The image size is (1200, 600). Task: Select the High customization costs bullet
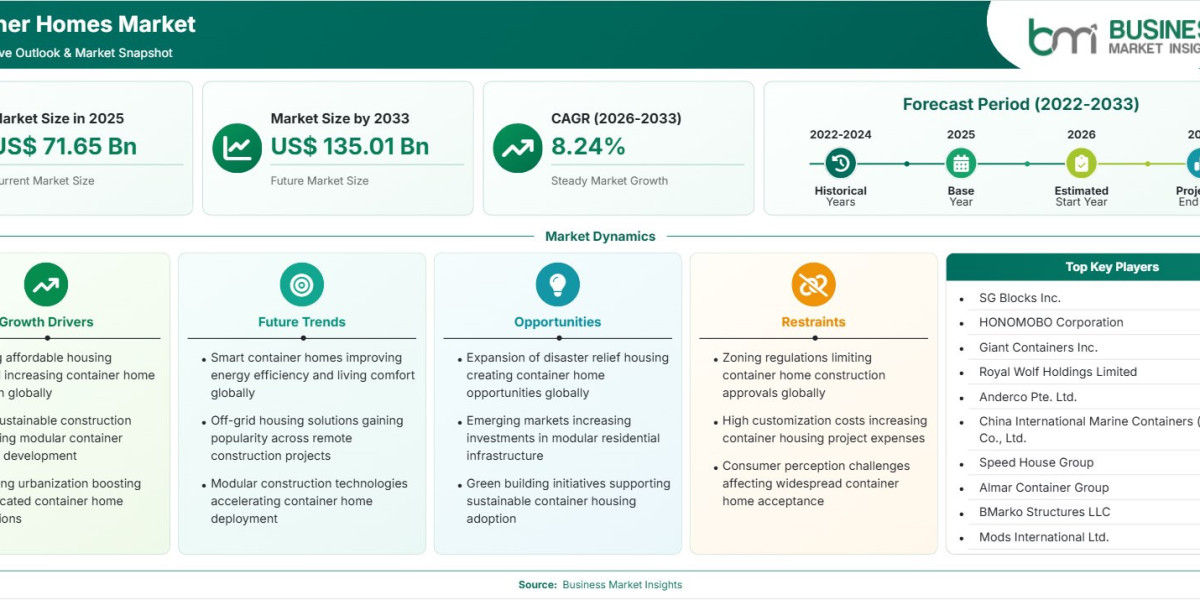pos(825,430)
